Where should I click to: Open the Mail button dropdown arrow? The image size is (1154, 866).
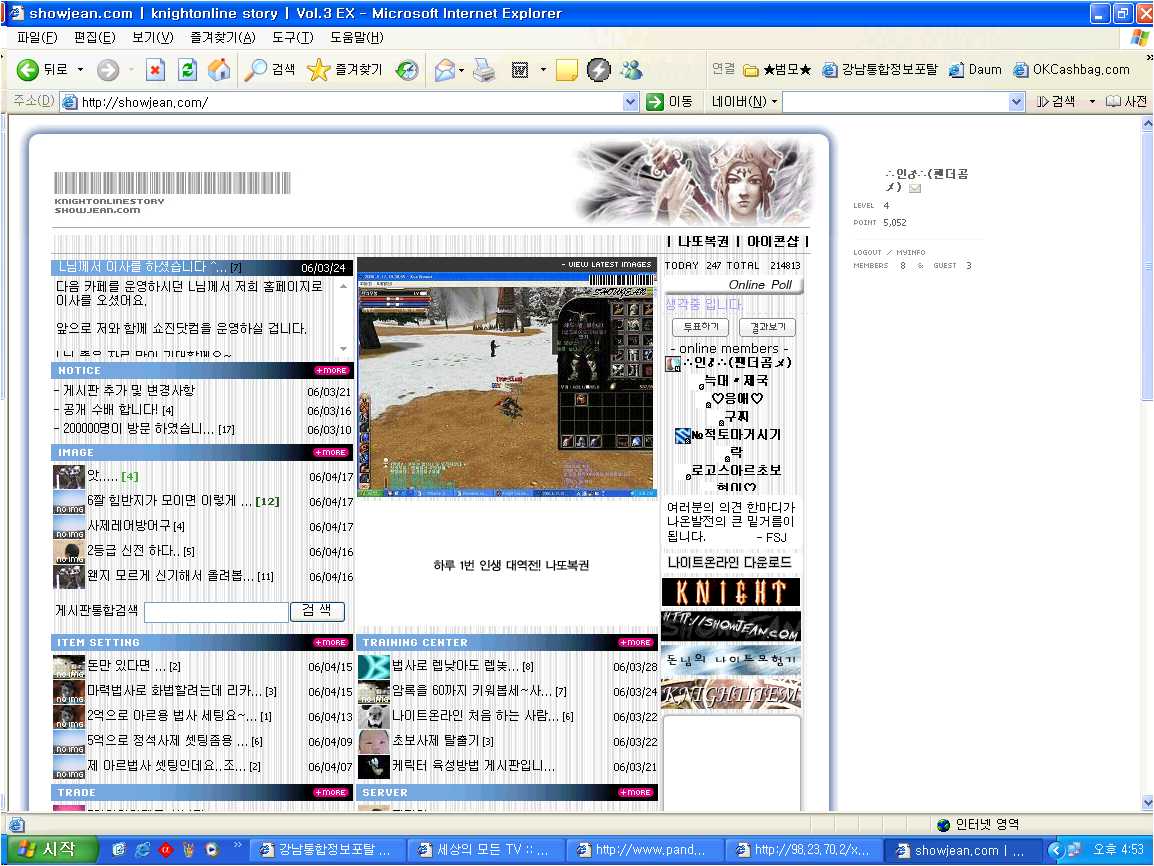461,71
